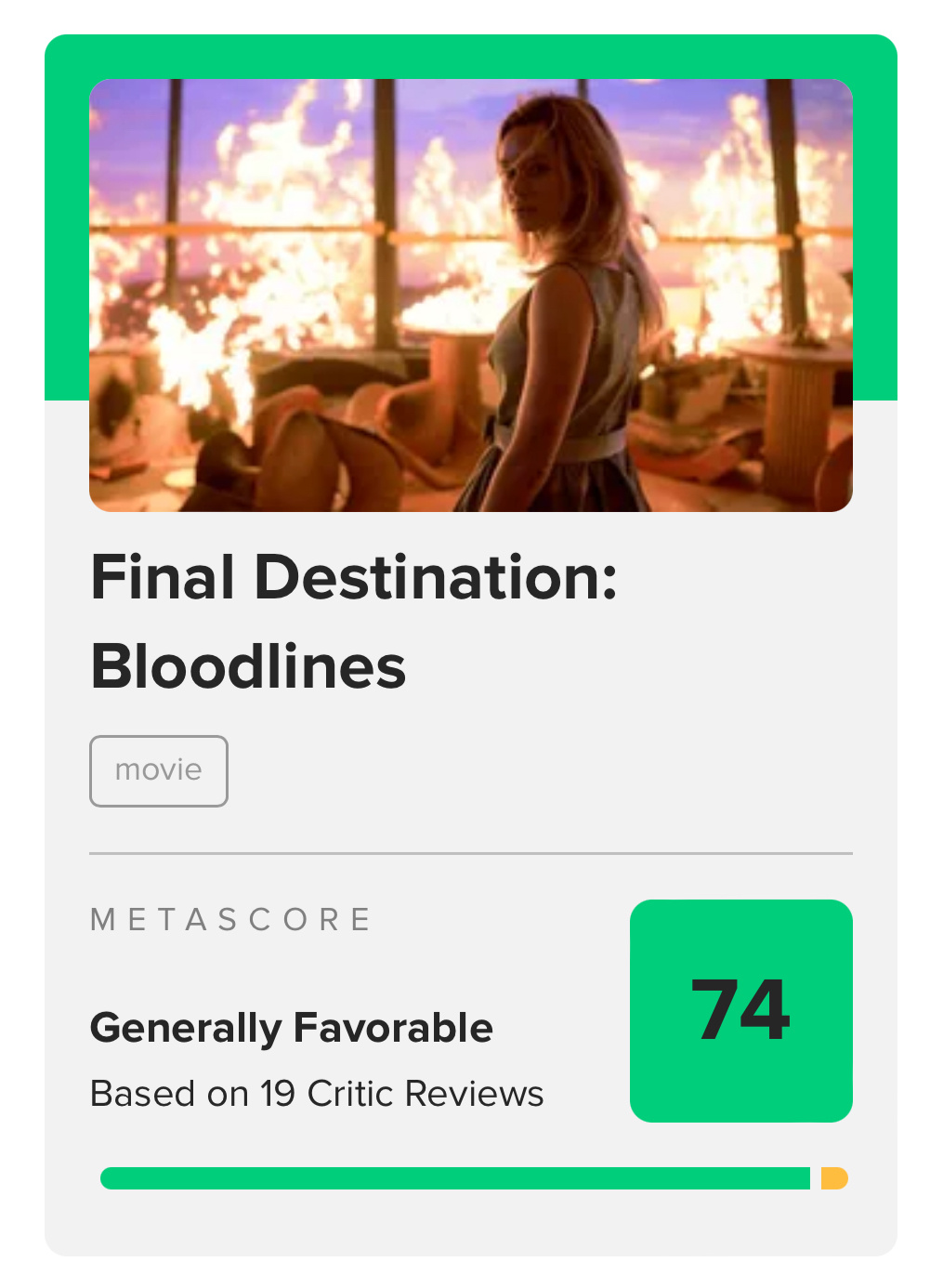Click the word Bloodlines in the title
The width and height of the screenshot is (930, 1288).
click(x=248, y=667)
